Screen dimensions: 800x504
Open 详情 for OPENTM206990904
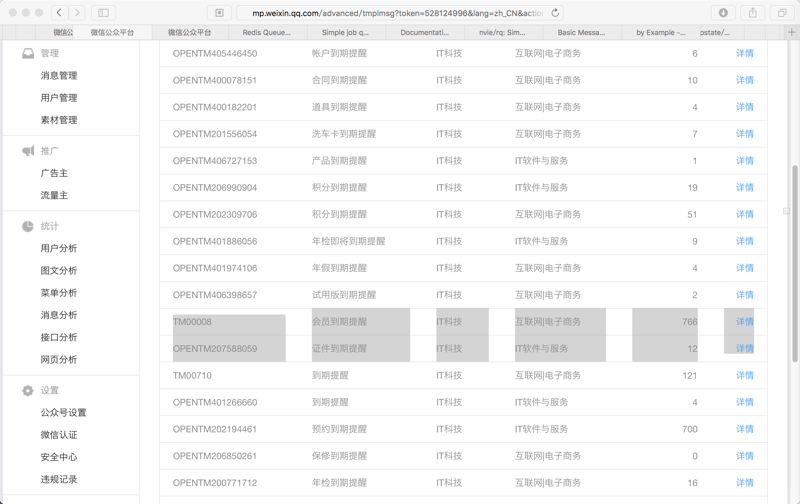[744, 188]
